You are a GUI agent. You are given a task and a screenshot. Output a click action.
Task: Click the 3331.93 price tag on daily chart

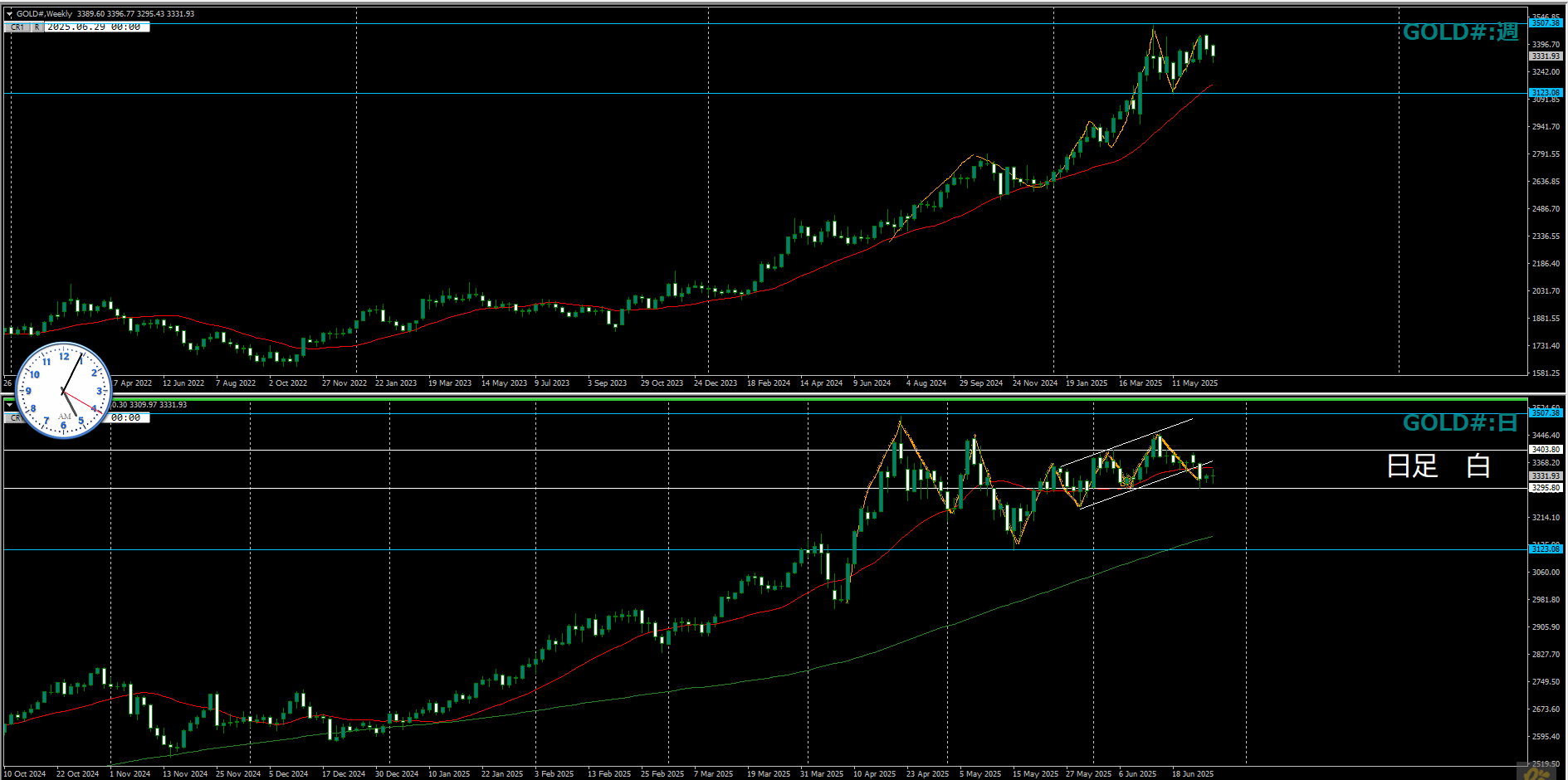pos(1546,476)
